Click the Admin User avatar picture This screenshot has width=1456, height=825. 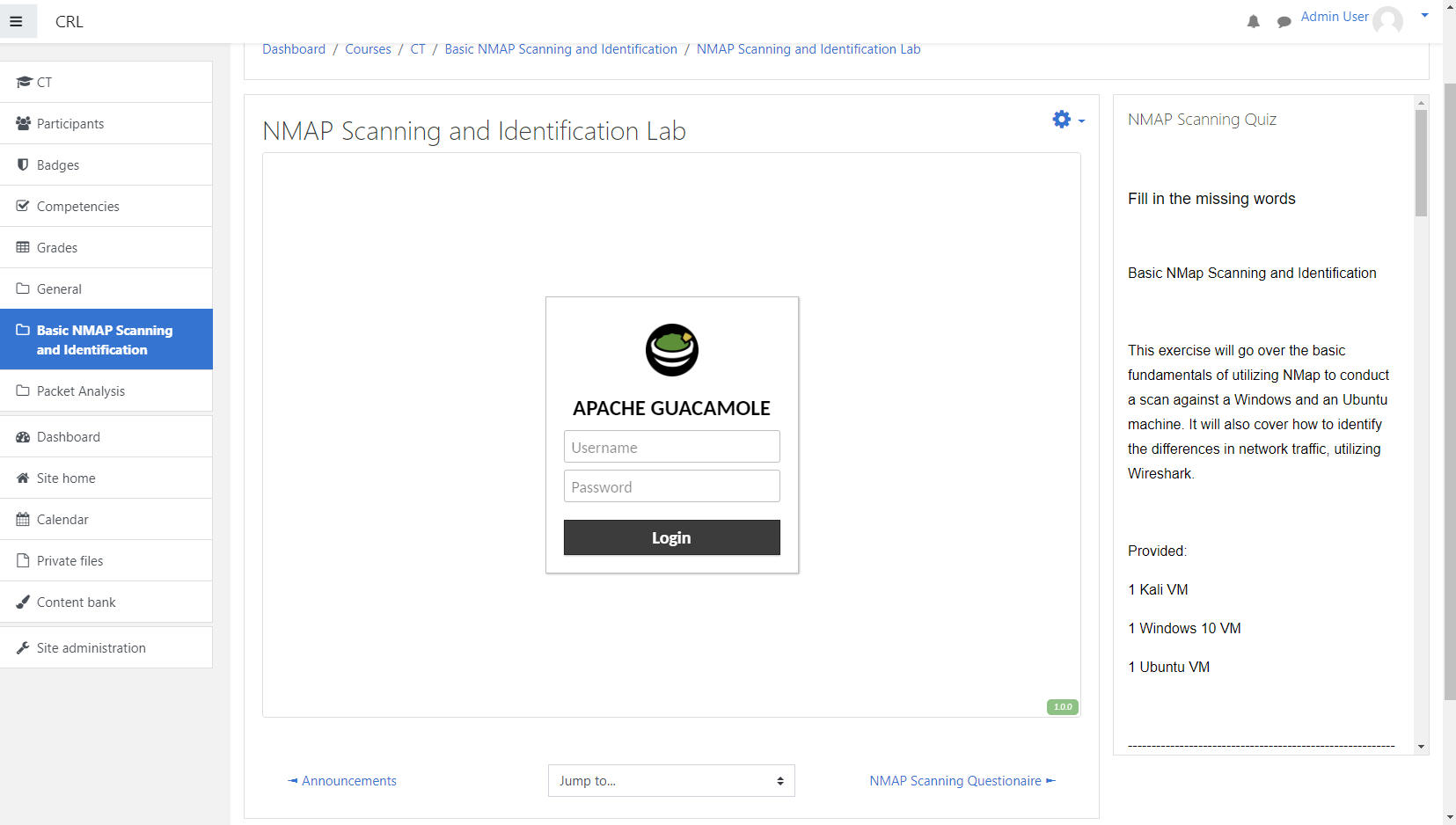click(1387, 19)
